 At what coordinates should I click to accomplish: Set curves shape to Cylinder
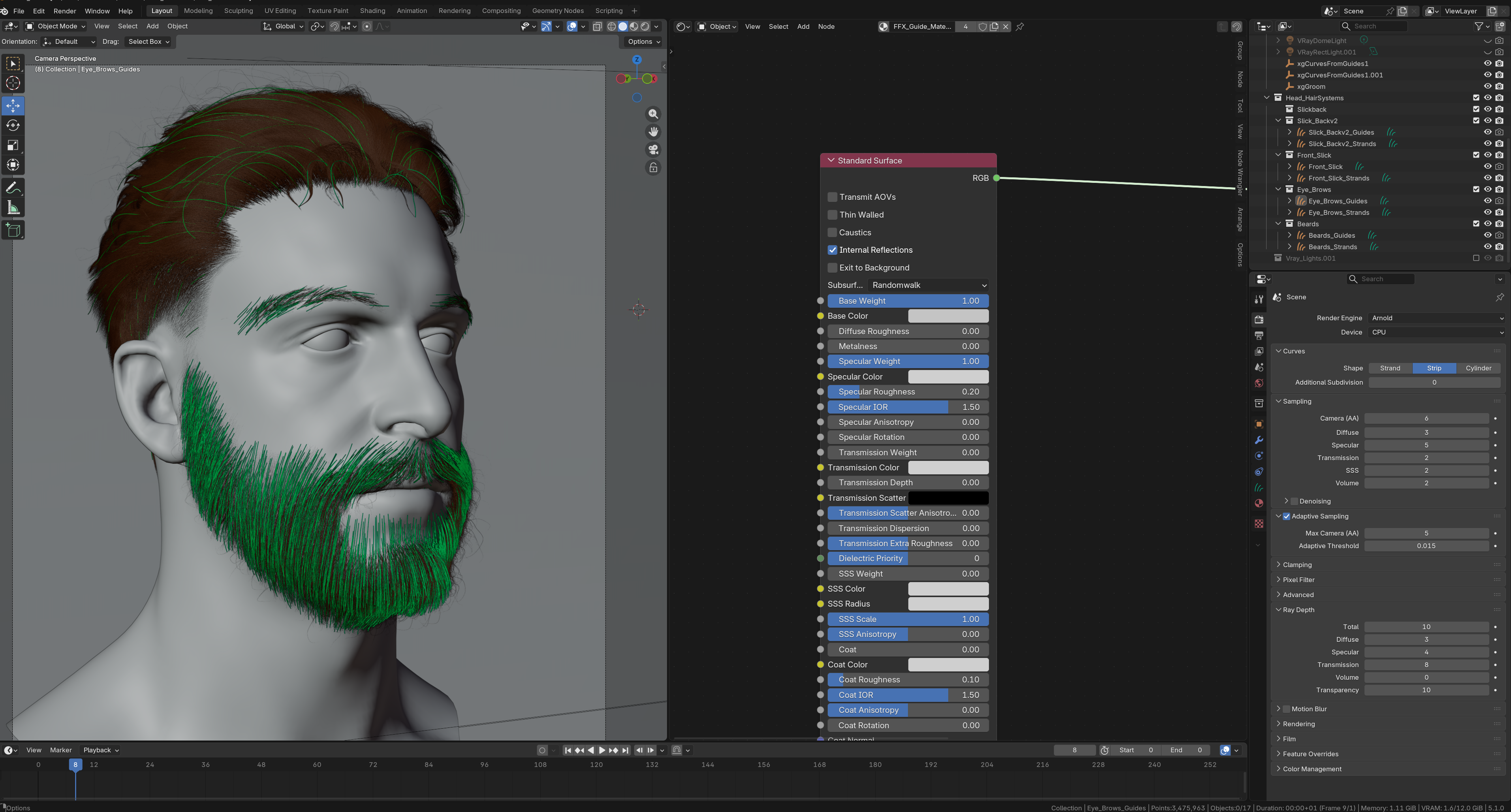tap(1478, 368)
